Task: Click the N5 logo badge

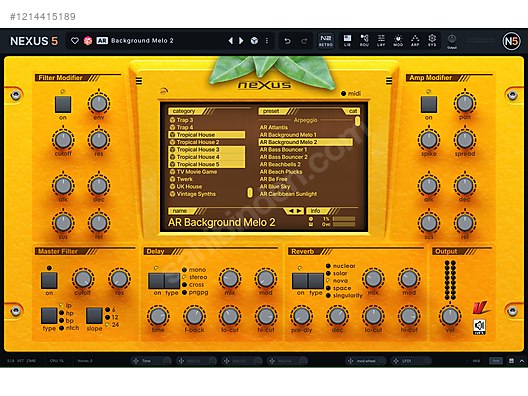Action: click(x=511, y=41)
